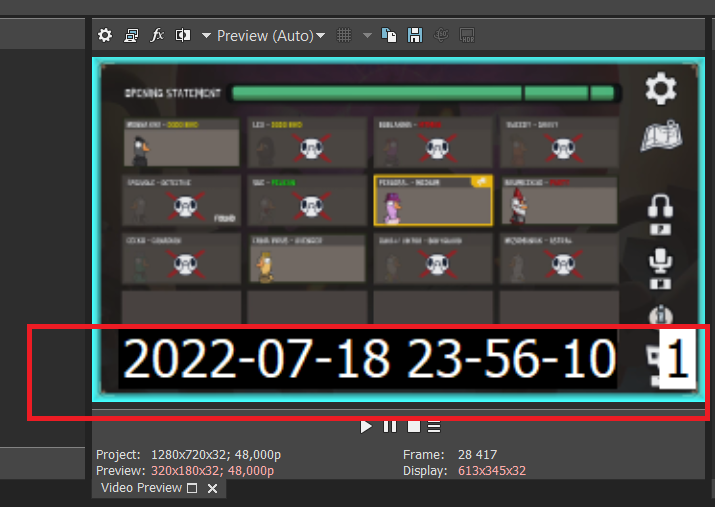Viewport: 715px width, 507px height.
Task: Open Project Video Properties gear icon
Action: (x=105, y=35)
